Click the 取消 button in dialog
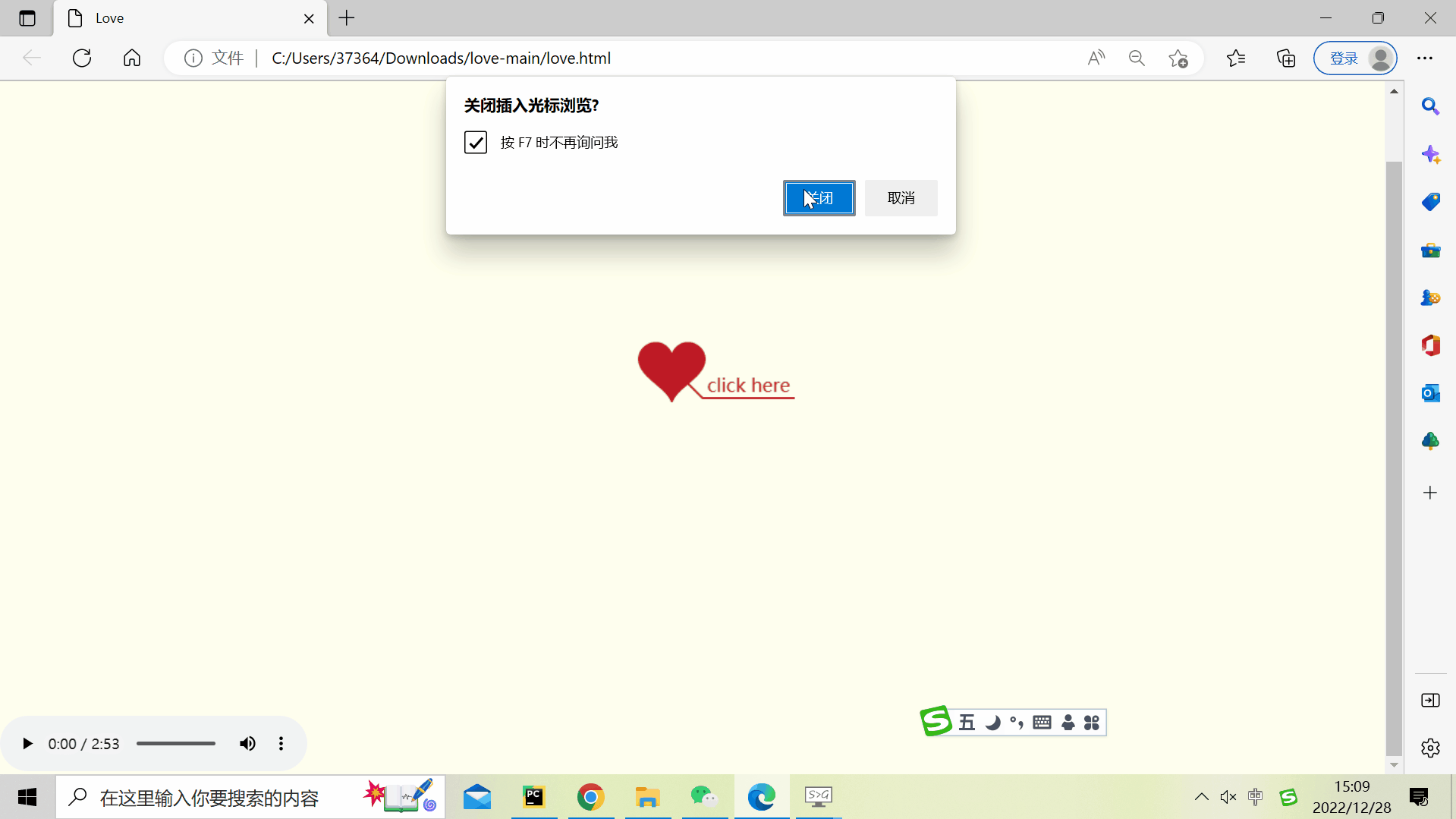This screenshot has width=1456, height=819. tap(901, 198)
